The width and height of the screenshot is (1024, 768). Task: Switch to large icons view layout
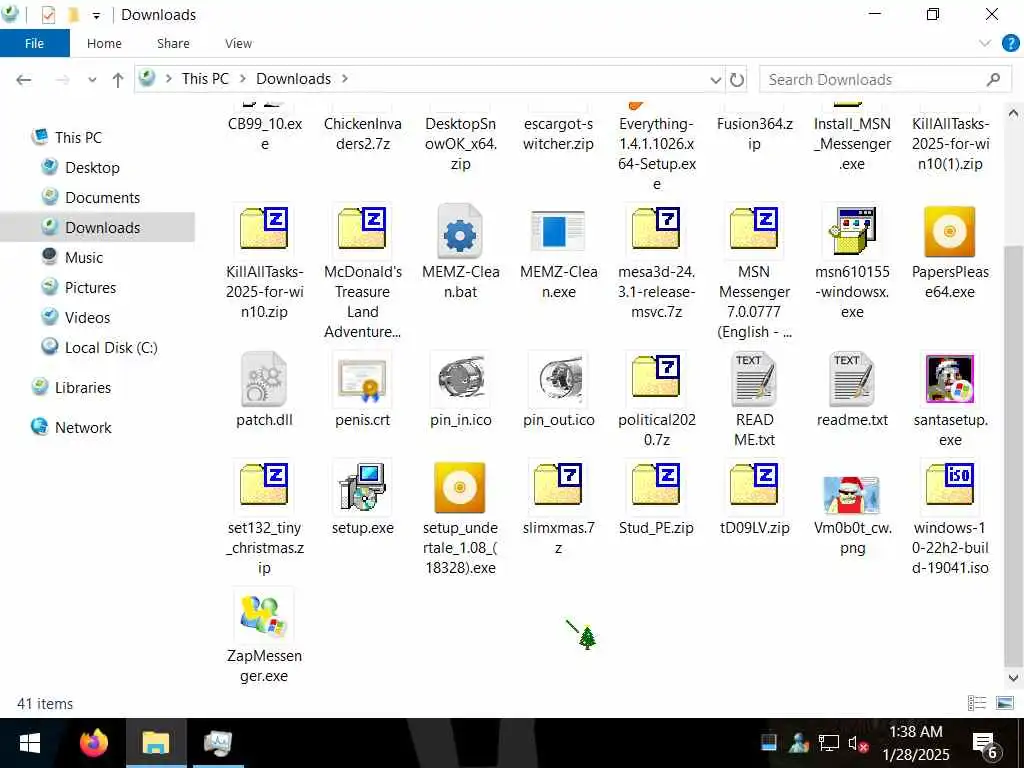point(1004,703)
